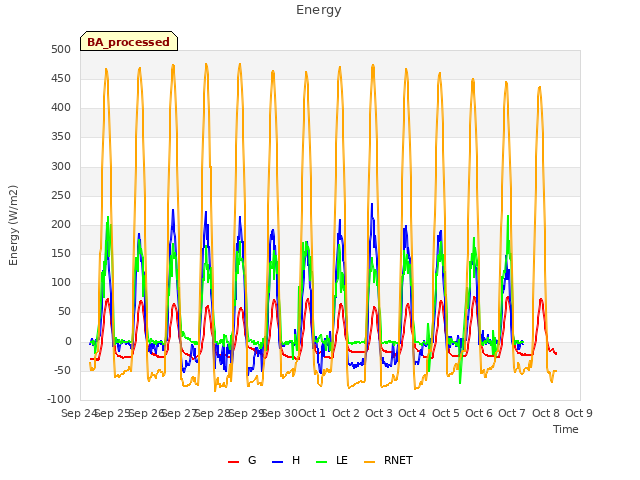Screen dimensions: 640x480
Task: Click the Time x-axis label
Action: (x=566, y=429)
